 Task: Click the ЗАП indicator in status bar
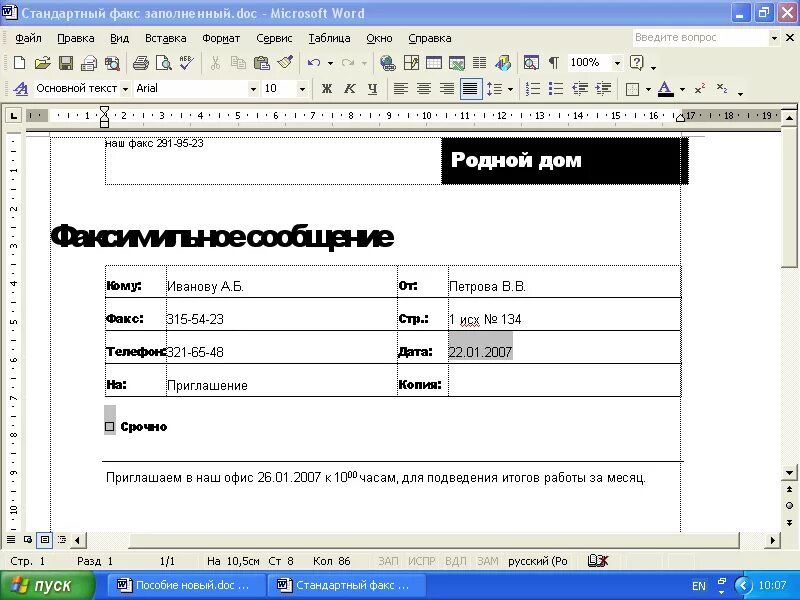pyautogui.click(x=388, y=561)
